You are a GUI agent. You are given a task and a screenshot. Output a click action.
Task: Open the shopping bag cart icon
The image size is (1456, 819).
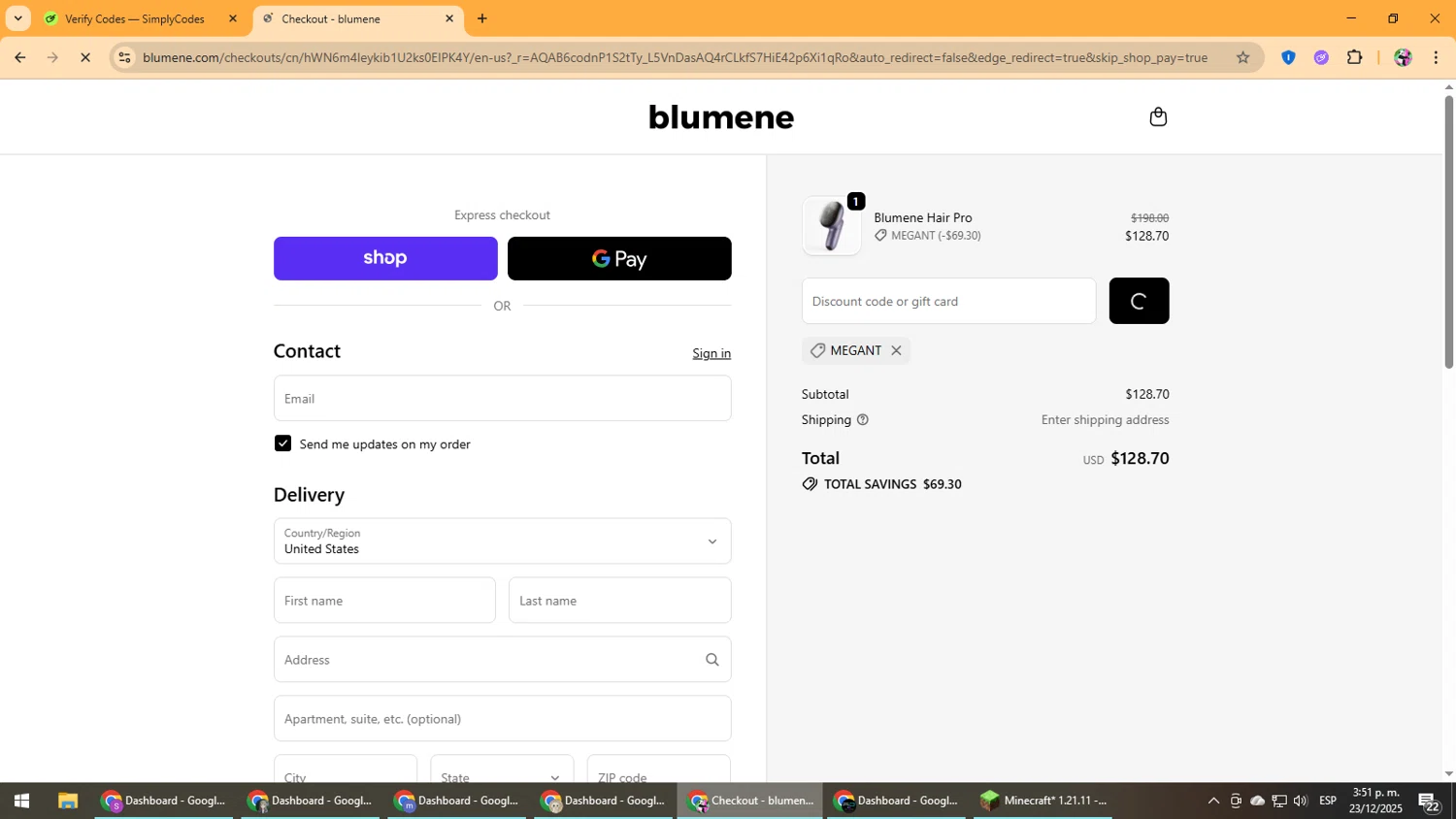click(x=1158, y=117)
